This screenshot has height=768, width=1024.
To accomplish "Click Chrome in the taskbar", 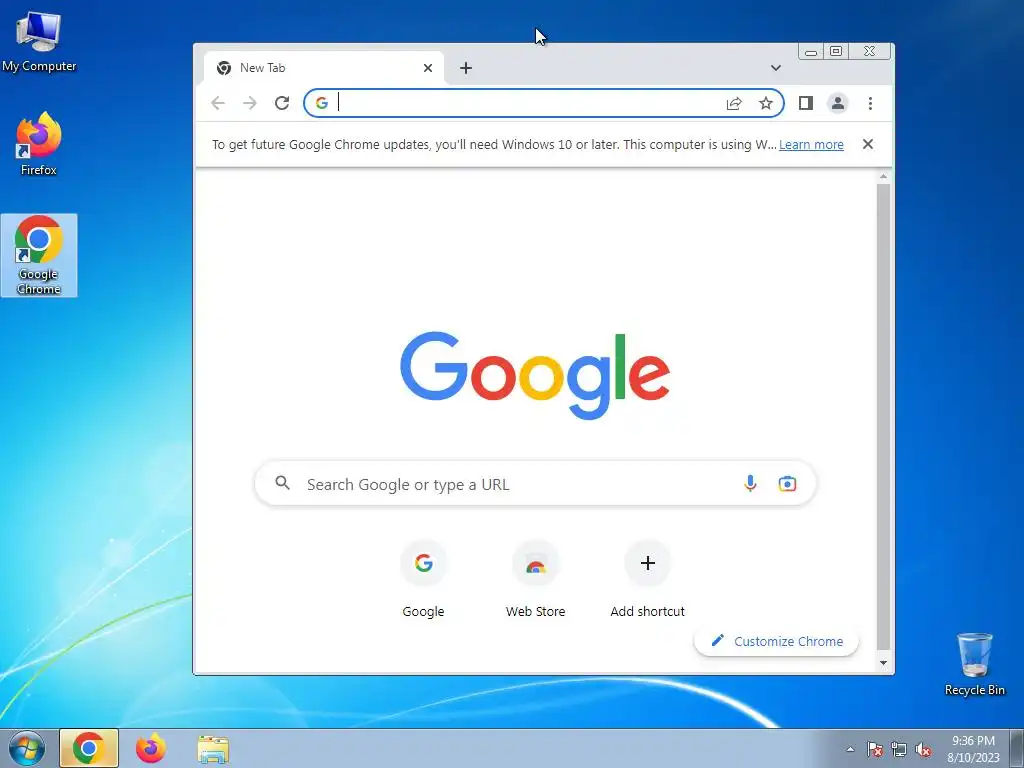I will [x=89, y=748].
